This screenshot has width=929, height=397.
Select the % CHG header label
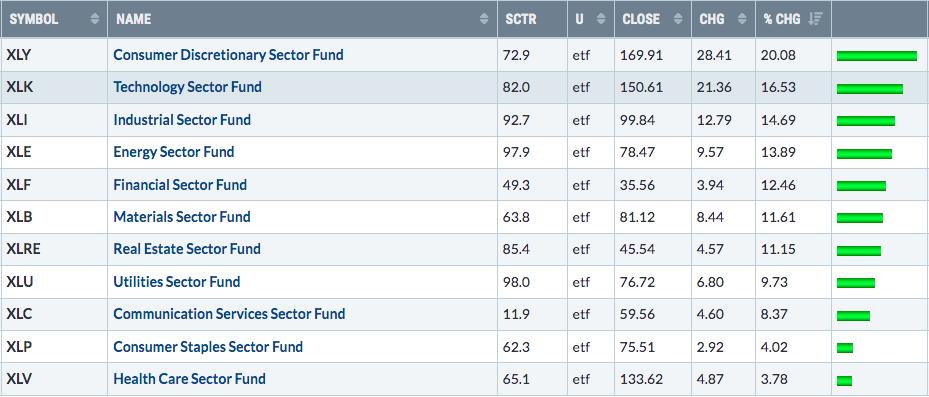[x=783, y=19]
